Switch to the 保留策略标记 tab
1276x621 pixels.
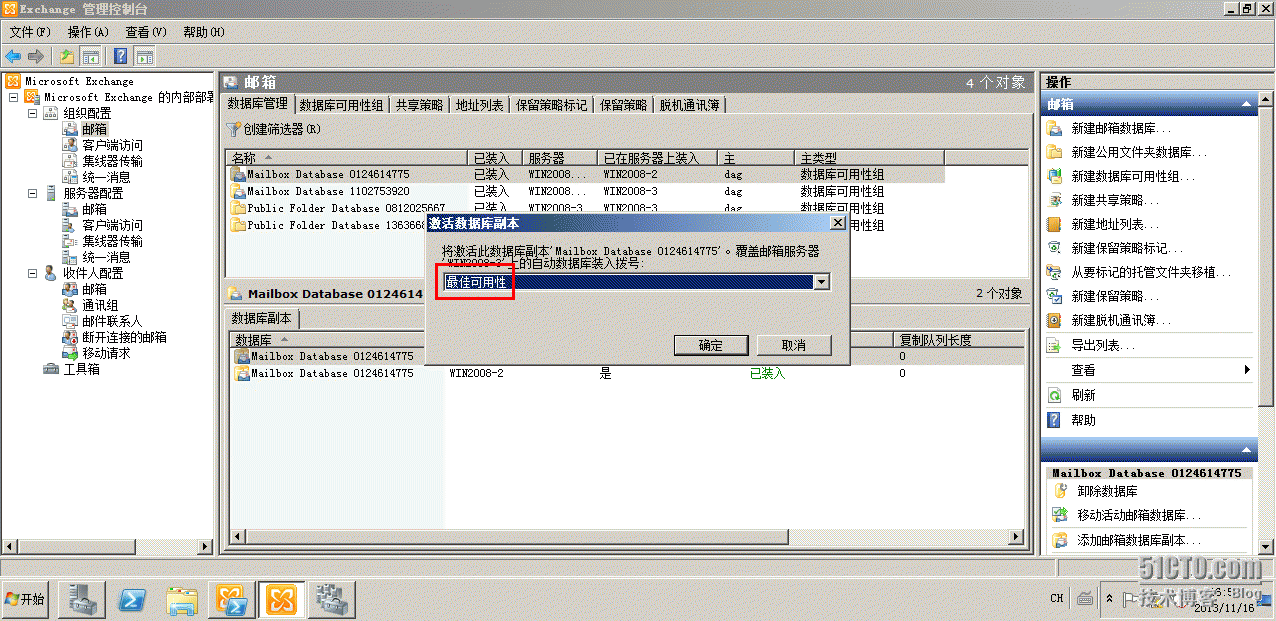552,104
